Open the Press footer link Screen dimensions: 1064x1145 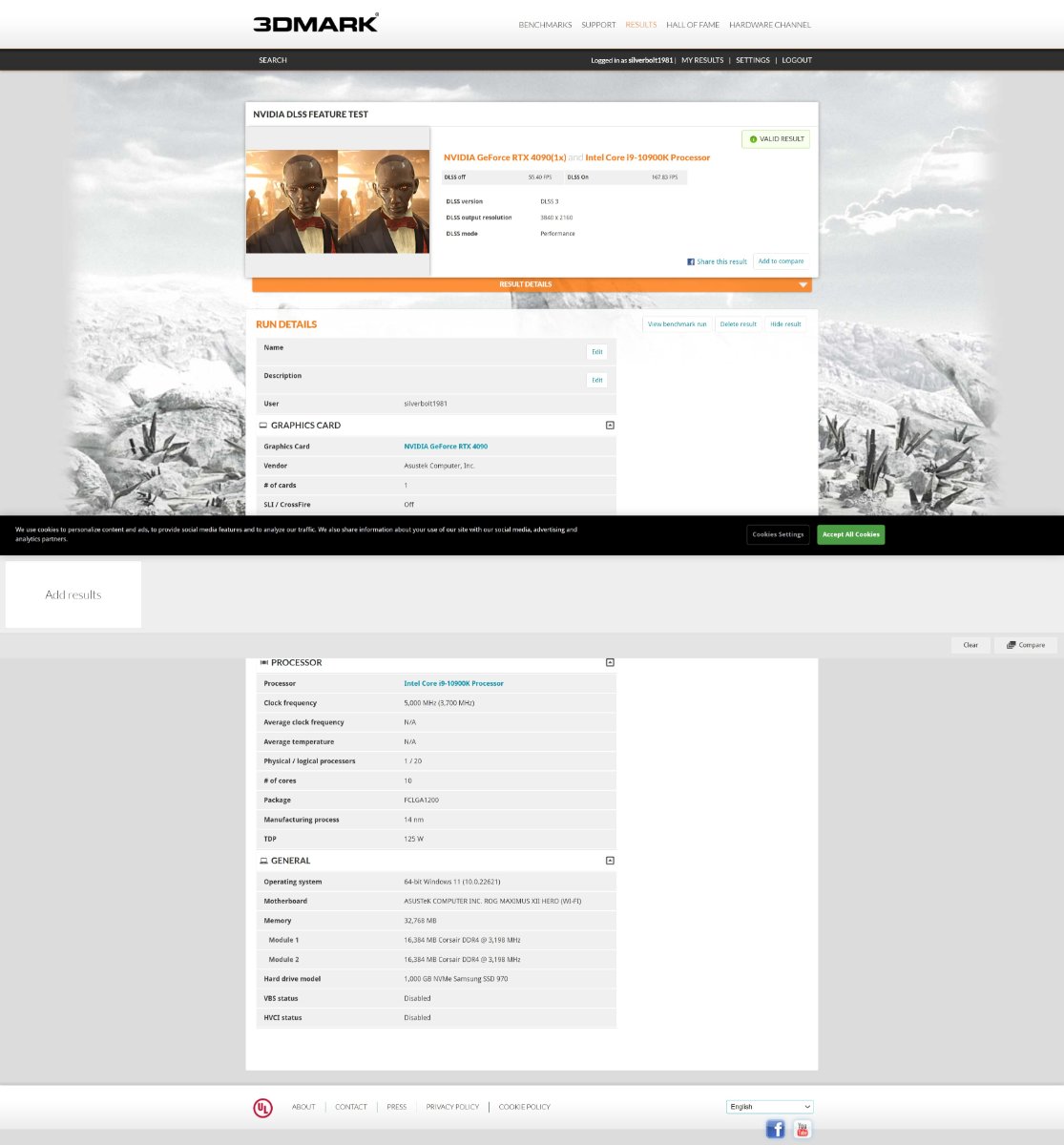(x=397, y=1107)
